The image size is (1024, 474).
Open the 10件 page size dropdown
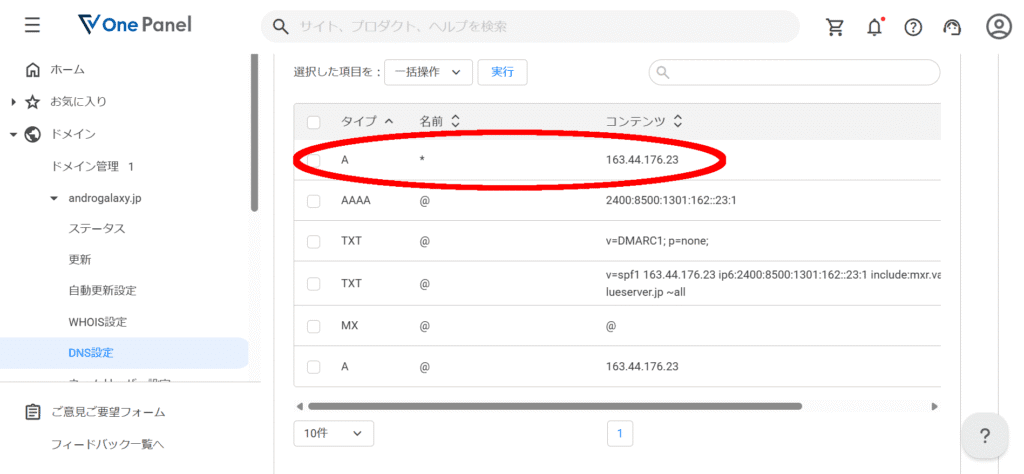tap(333, 434)
